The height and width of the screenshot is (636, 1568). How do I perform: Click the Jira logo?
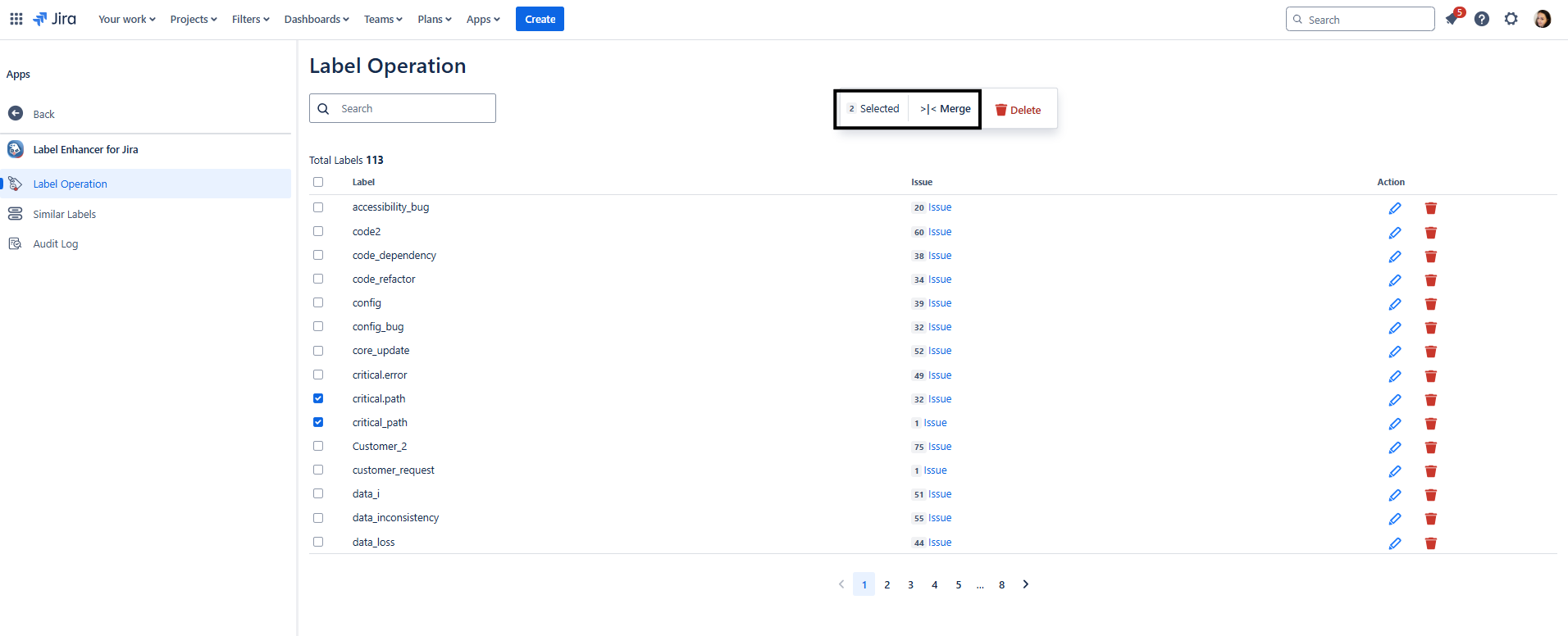(x=54, y=19)
